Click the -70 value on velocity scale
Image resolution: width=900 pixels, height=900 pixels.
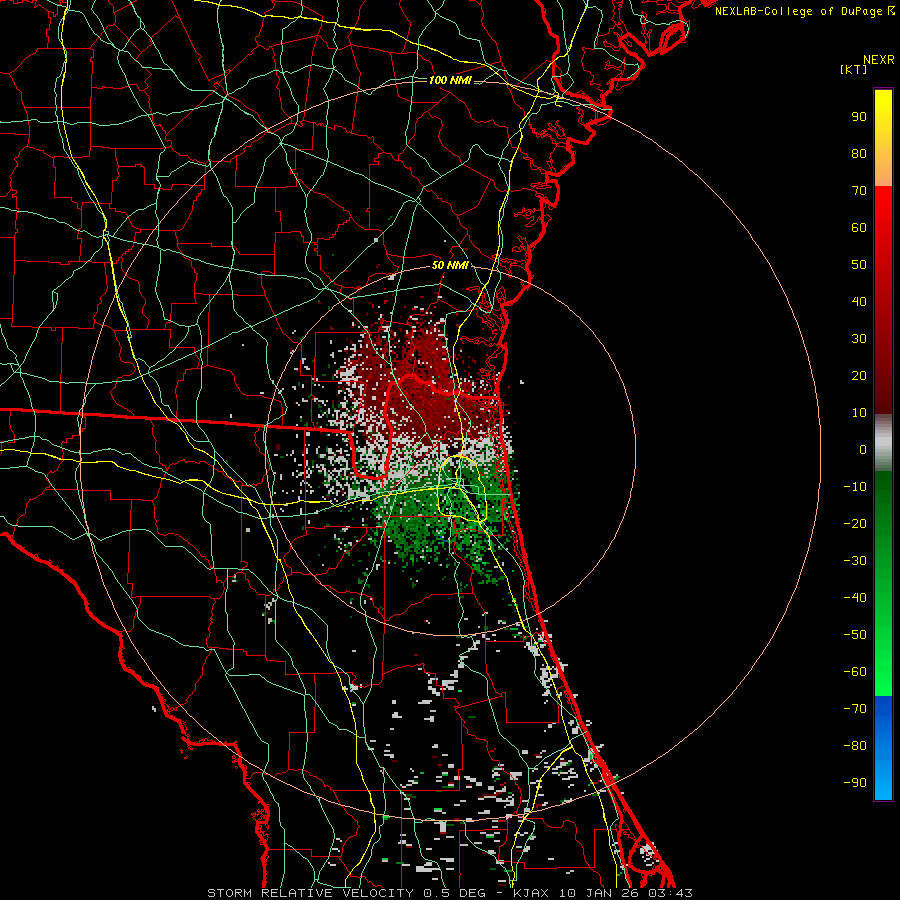[855, 709]
